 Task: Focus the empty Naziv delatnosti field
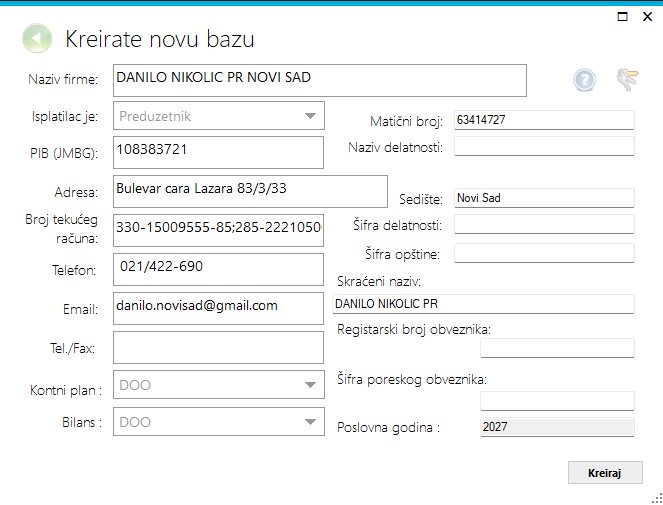tap(544, 146)
